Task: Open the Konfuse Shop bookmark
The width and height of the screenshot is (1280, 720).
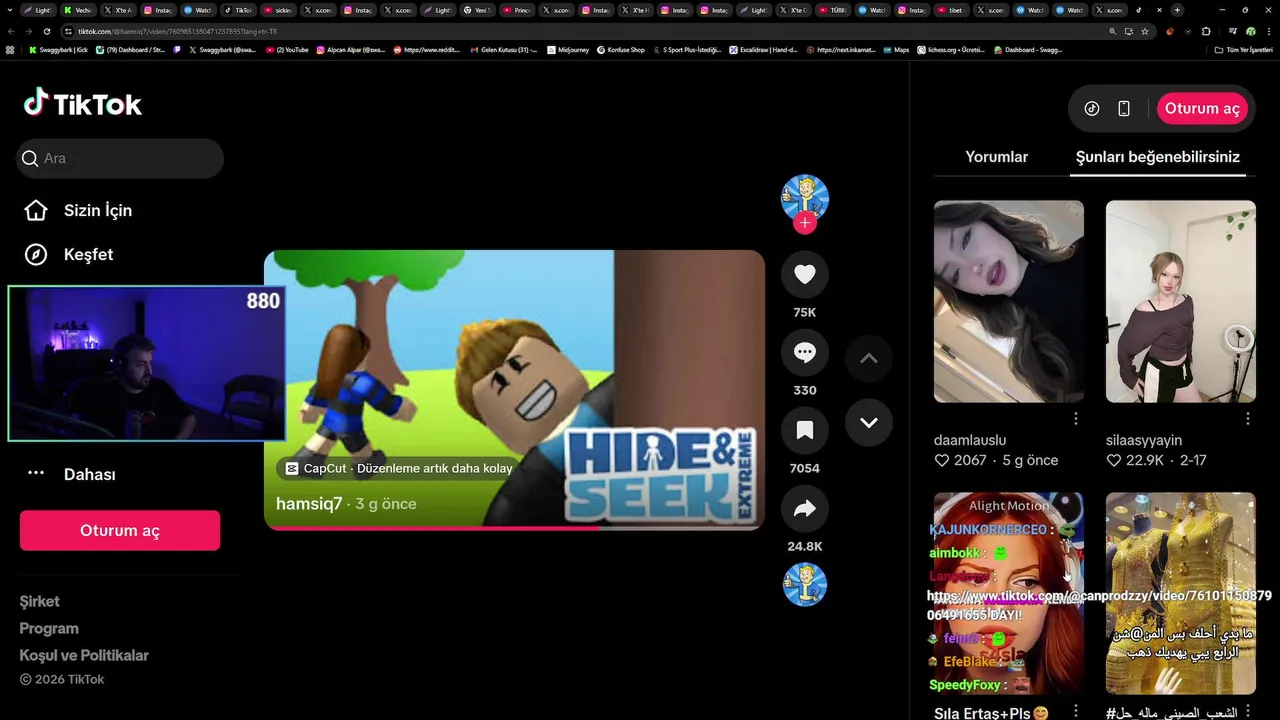Action: (621, 49)
